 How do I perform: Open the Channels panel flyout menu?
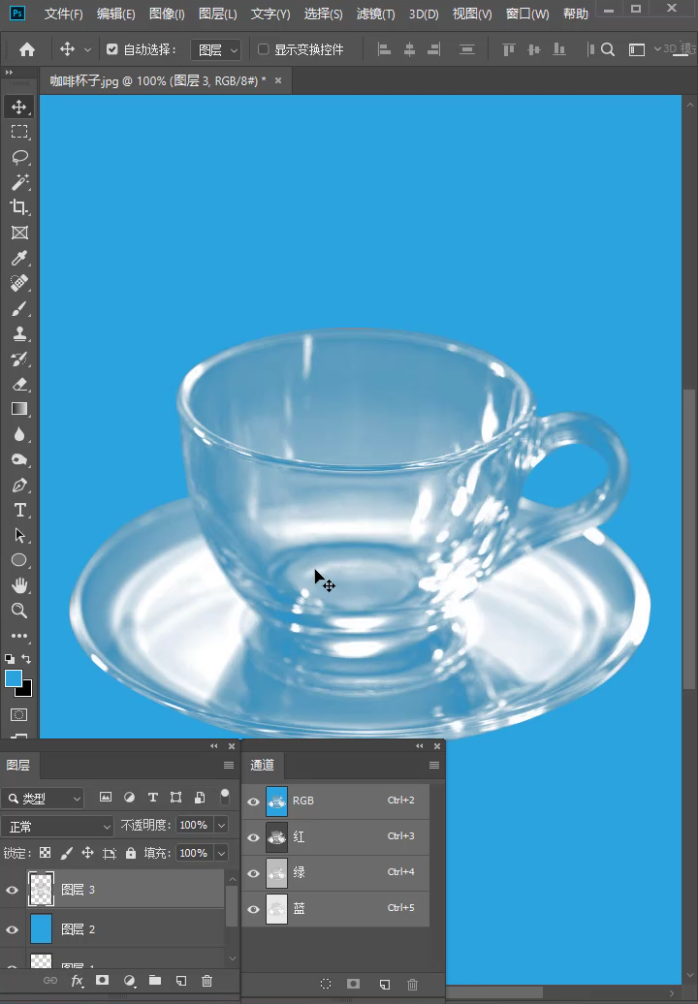434,765
